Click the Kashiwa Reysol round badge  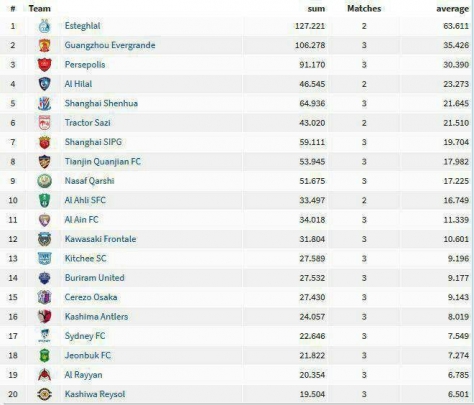tap(44, 394)
